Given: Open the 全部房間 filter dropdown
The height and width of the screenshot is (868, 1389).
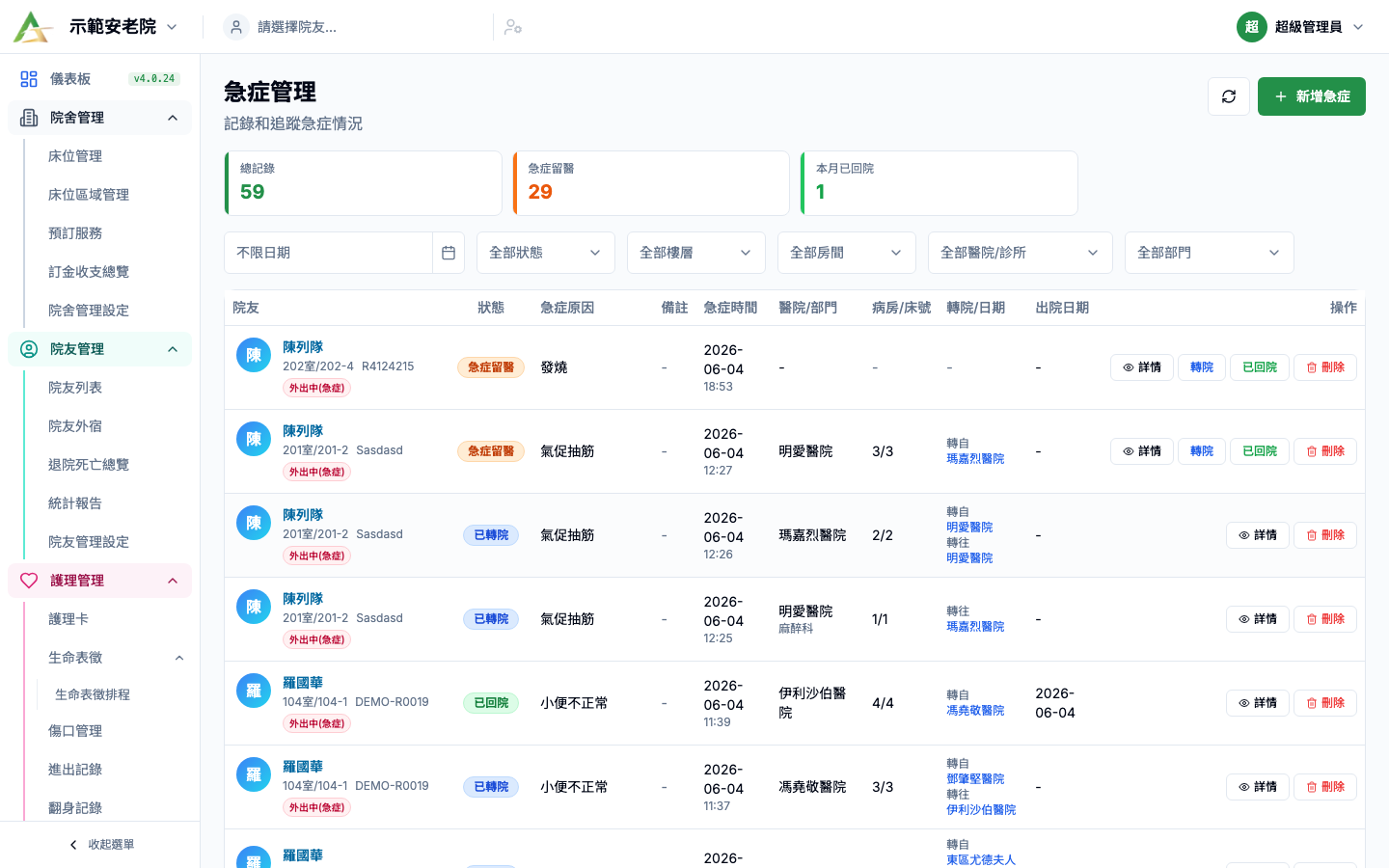Looking at the screenshot, I should (x=847, y=253).
